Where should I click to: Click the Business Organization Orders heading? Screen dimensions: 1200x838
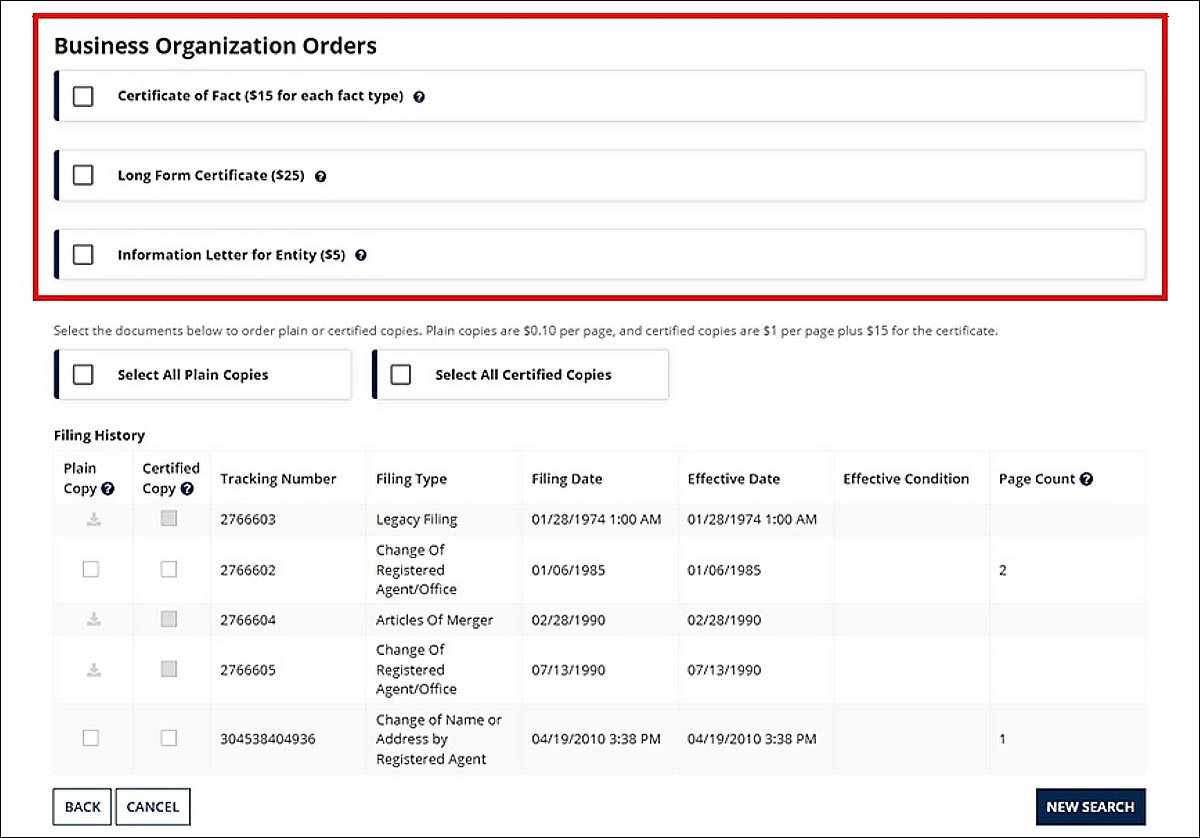point(215,46)
